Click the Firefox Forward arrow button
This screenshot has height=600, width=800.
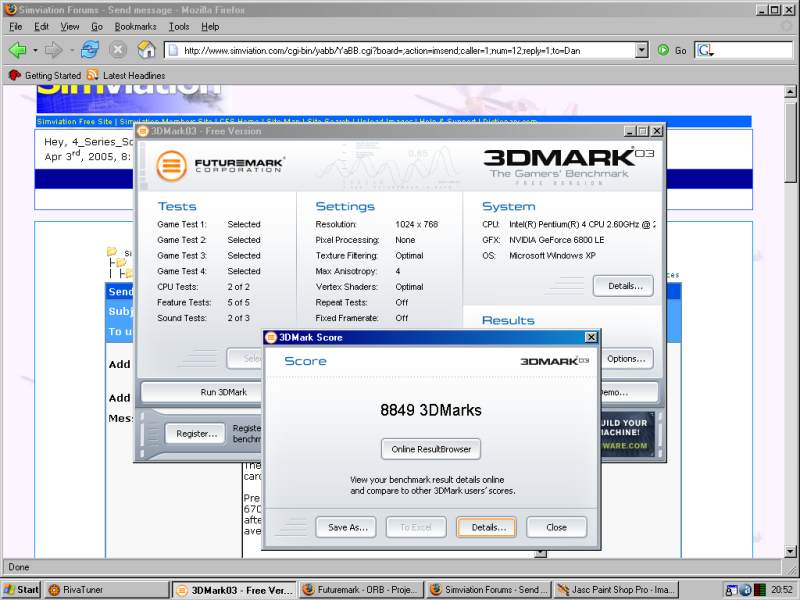(53, 50)
